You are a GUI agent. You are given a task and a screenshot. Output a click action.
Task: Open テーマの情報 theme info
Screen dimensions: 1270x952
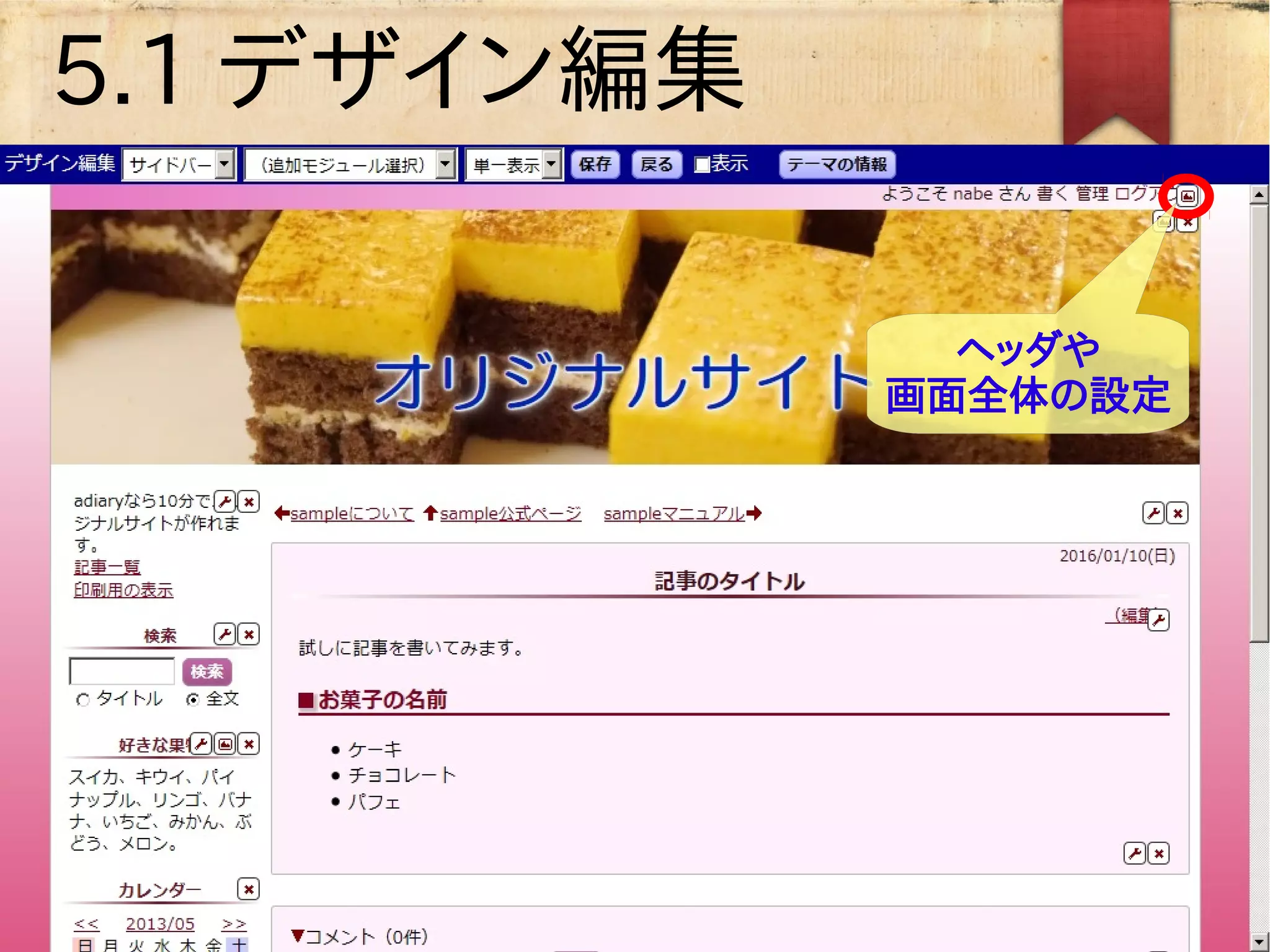click(x=837, y=164)
